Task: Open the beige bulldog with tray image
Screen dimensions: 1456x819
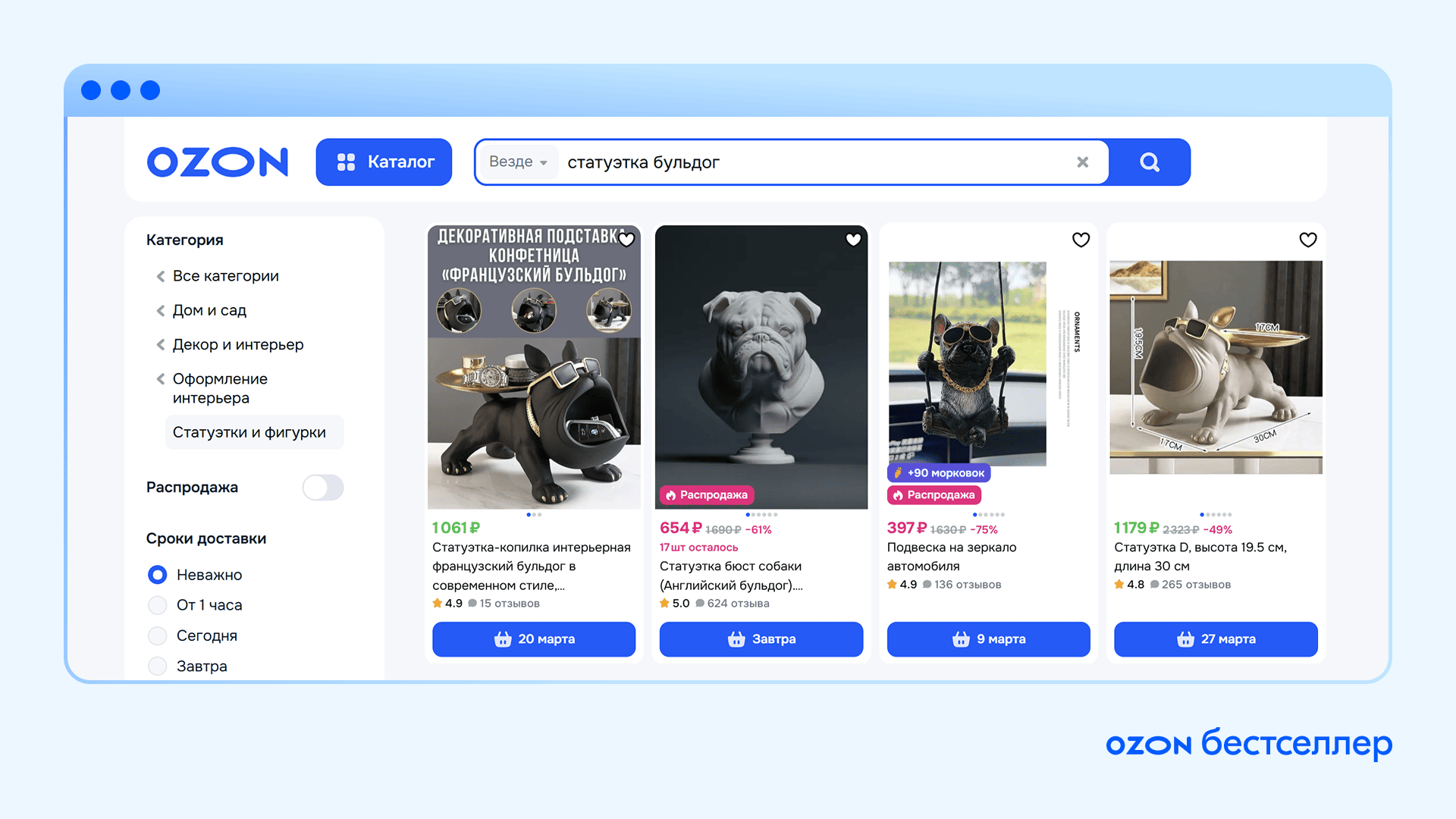Action: 1216,367
